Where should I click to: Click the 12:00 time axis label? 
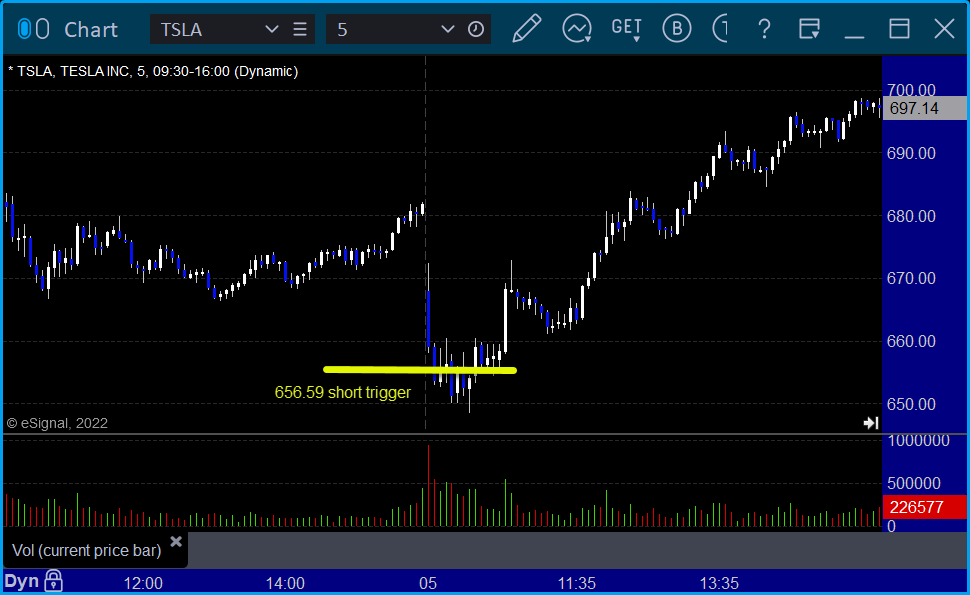[143, 583]
